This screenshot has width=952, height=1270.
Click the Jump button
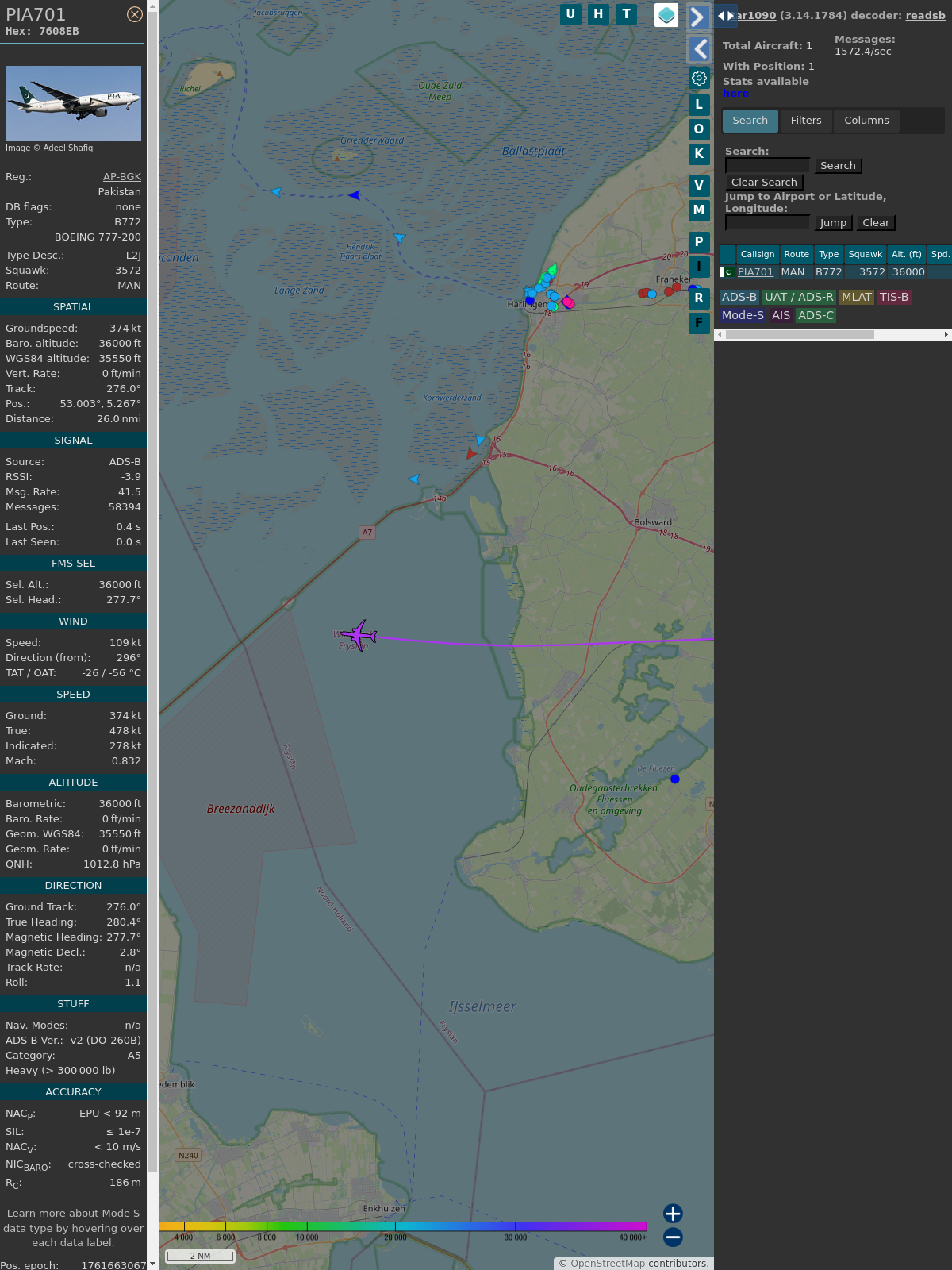pyautogui.click(x=833, y=222)
